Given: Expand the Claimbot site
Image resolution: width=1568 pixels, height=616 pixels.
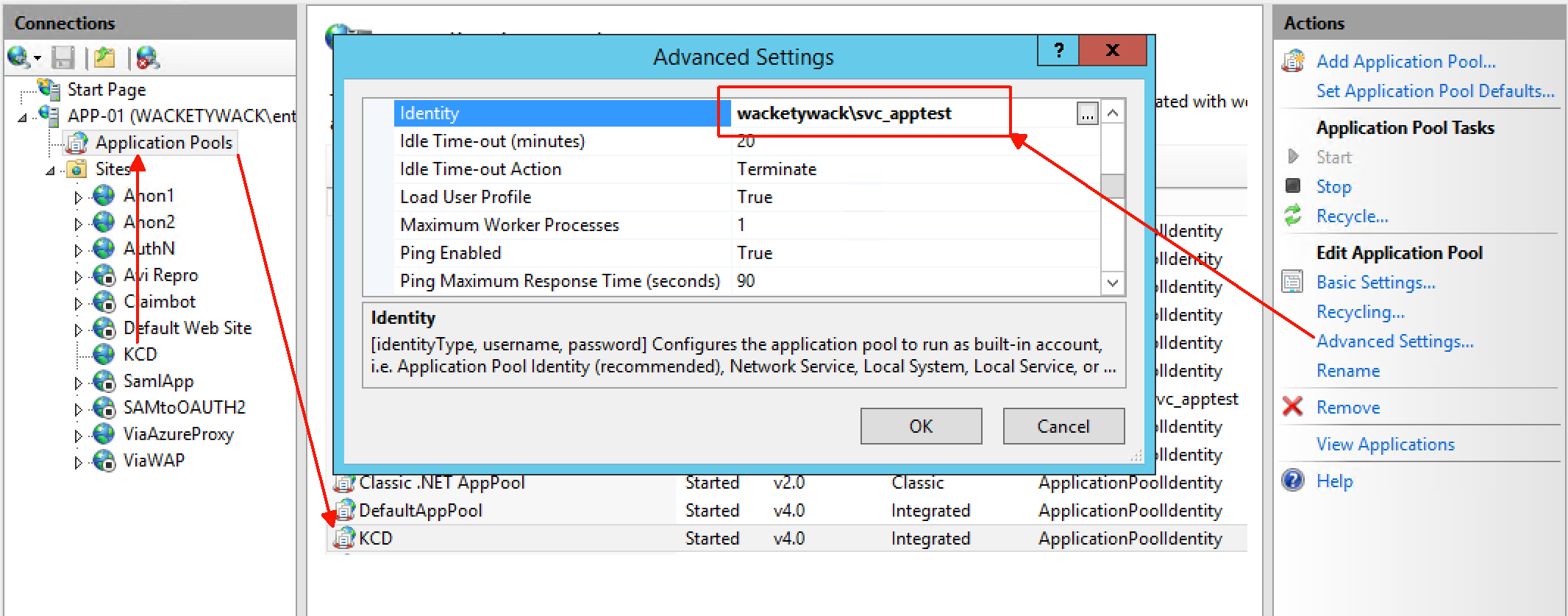Looking at the screenshot, I should [78, 303].
